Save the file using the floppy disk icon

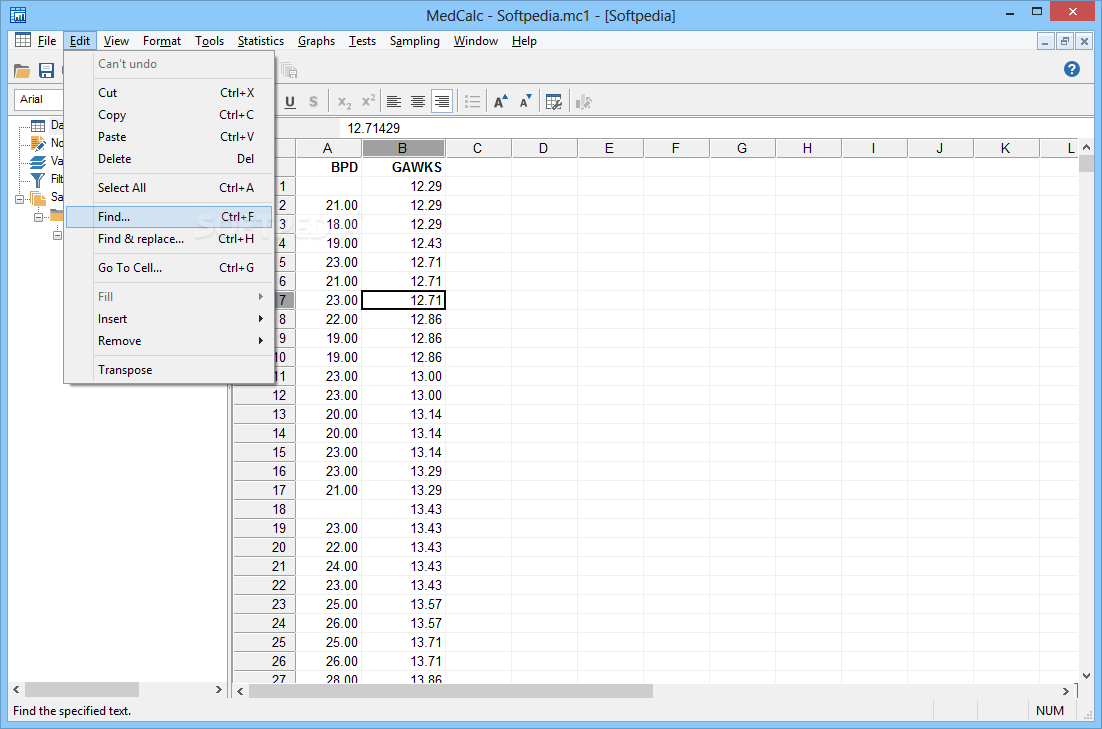click(46, 70)
